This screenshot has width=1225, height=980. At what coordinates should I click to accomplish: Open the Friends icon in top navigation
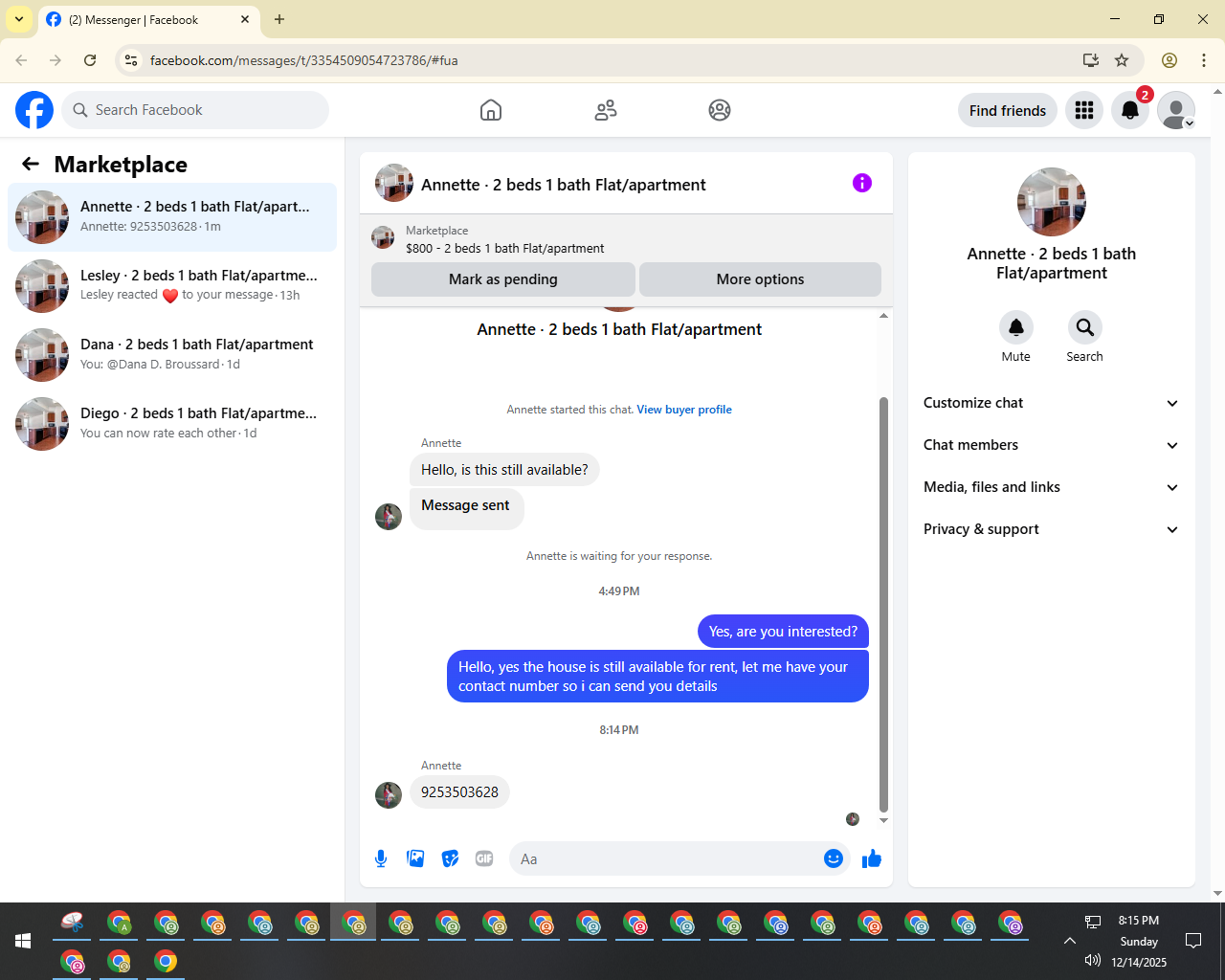click(x=606, y=110)
